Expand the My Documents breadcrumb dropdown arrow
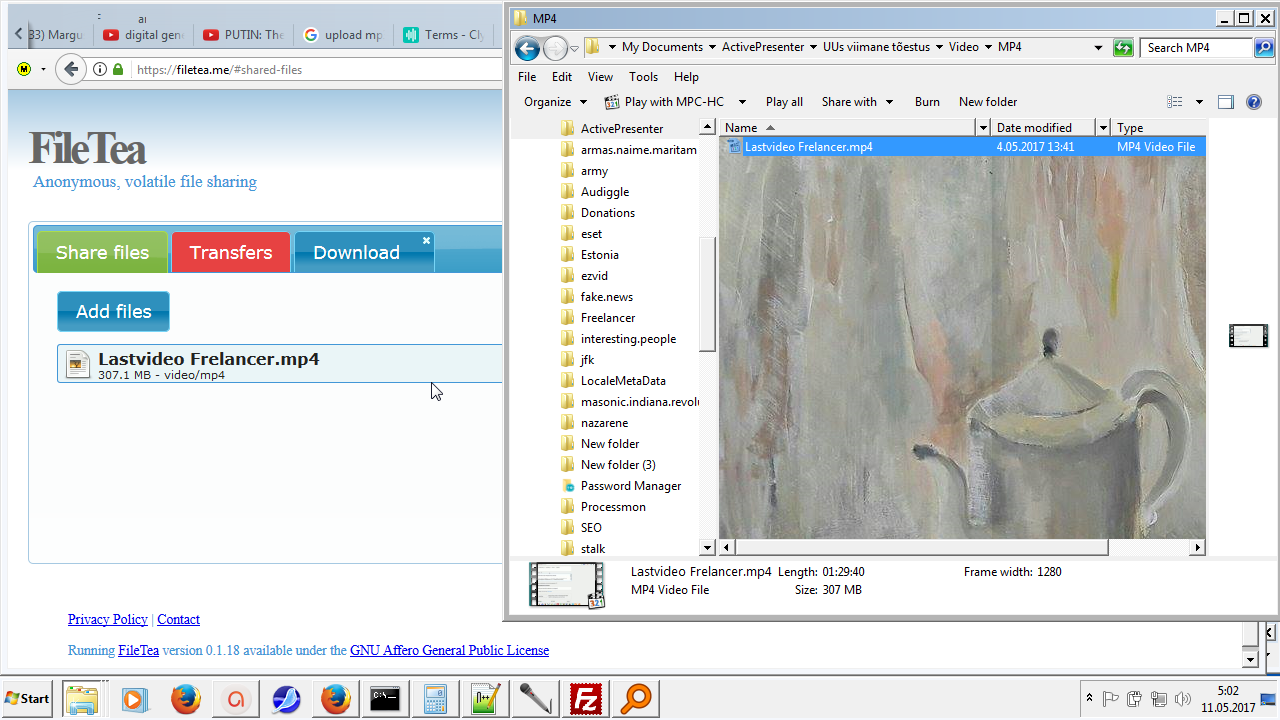Screen dimensions: 1280x720 (x=712, y=47)
